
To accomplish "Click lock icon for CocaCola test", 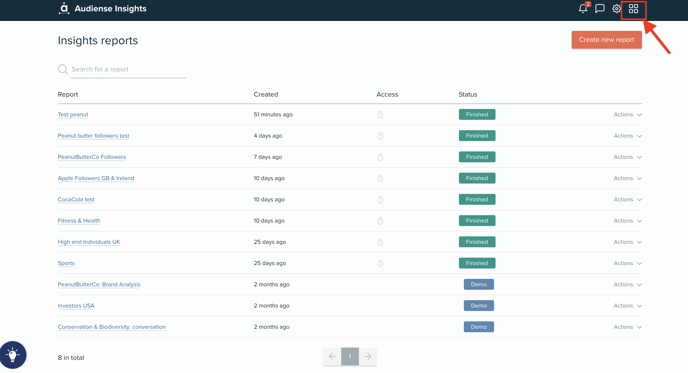I will tap(380, 199).
